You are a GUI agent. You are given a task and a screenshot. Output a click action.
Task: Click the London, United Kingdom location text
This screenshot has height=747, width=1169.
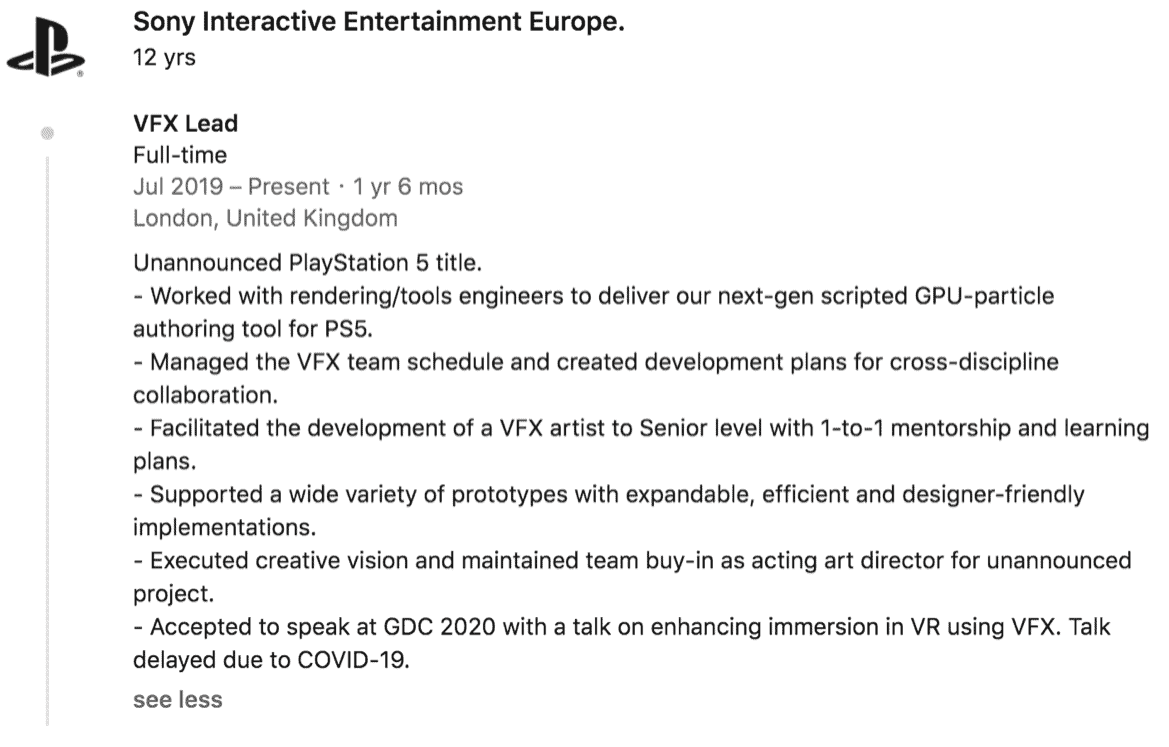(265, 218)
